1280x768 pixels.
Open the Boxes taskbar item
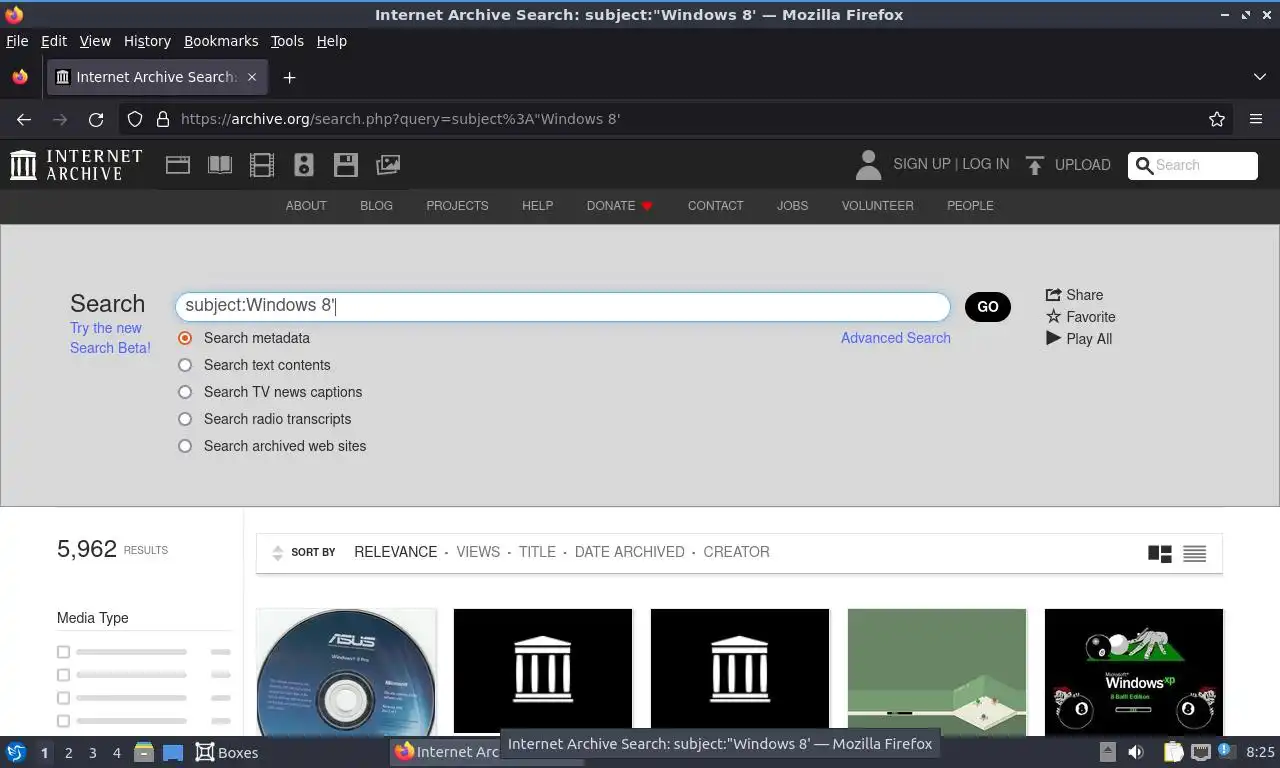[x=227, y=752]
